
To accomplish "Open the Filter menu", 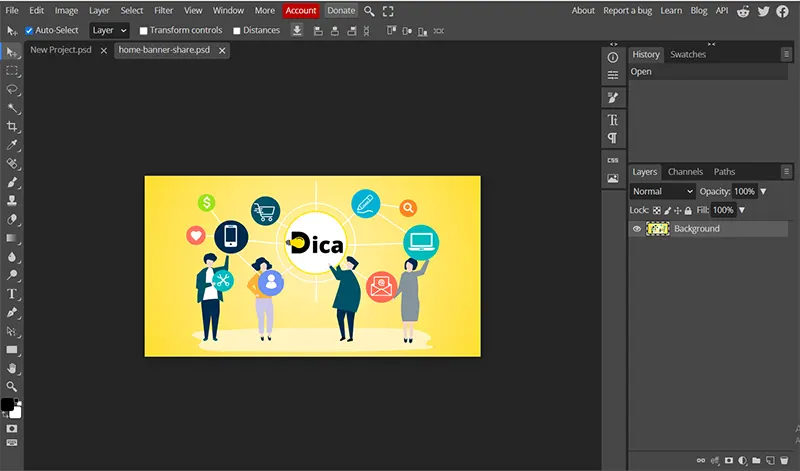I will click(x=164, y=11).
